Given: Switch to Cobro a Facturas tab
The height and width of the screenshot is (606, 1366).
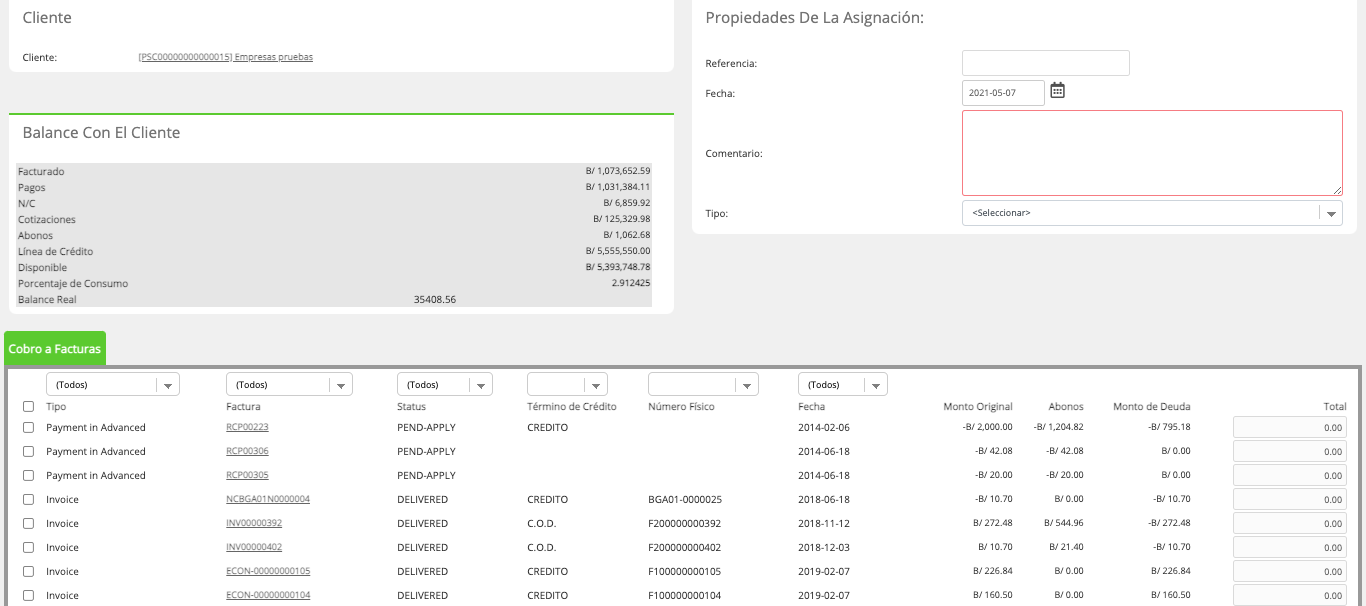Looking at the screenshot, I should pyautogui.click(x=55, y=349).
